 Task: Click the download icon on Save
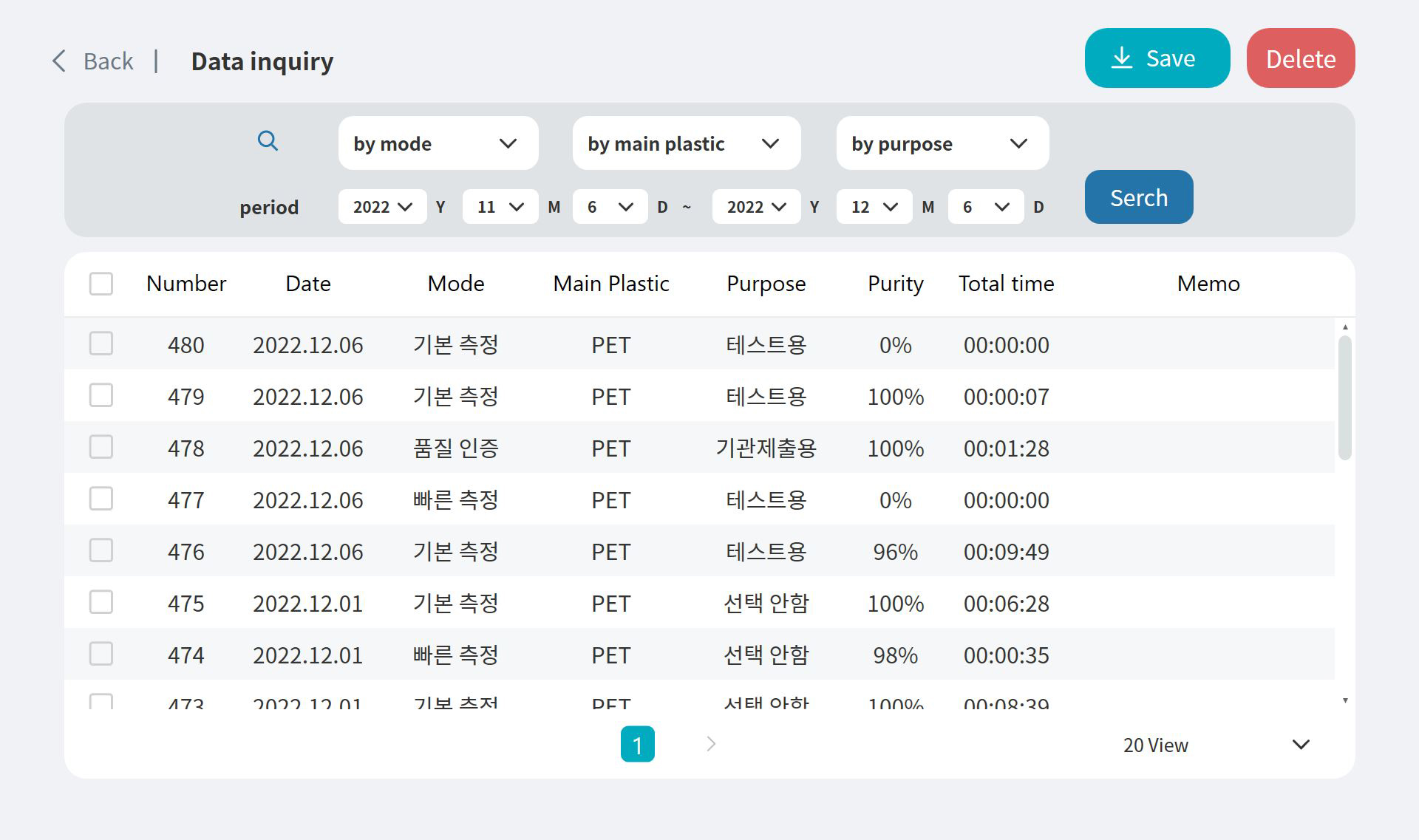pos(1121,58)
